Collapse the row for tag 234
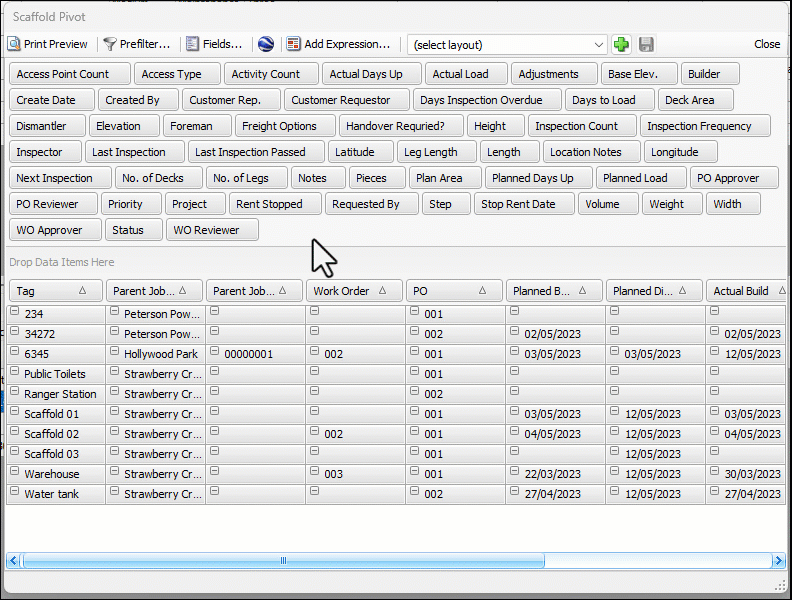 coord(14,312)
